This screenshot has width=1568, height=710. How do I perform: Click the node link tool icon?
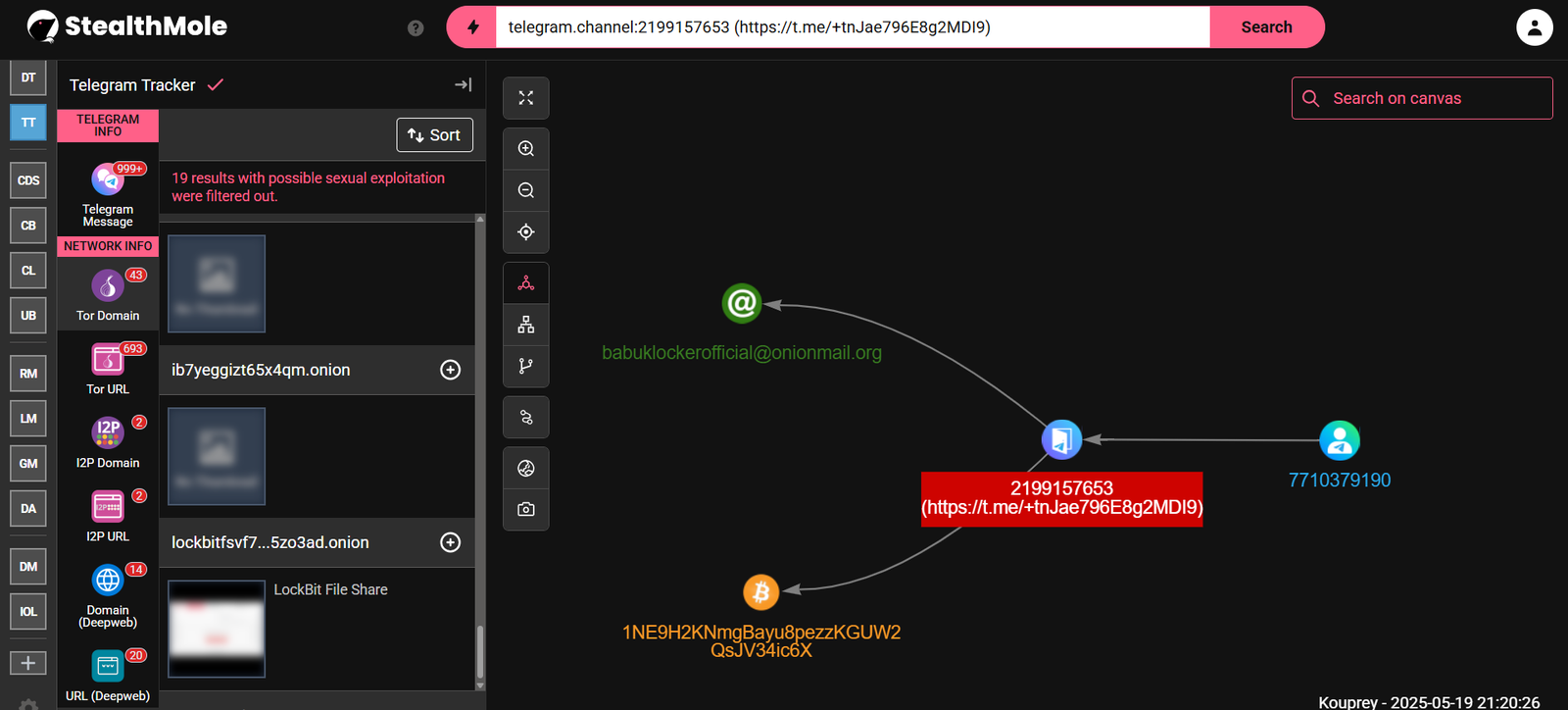point(526,418)
